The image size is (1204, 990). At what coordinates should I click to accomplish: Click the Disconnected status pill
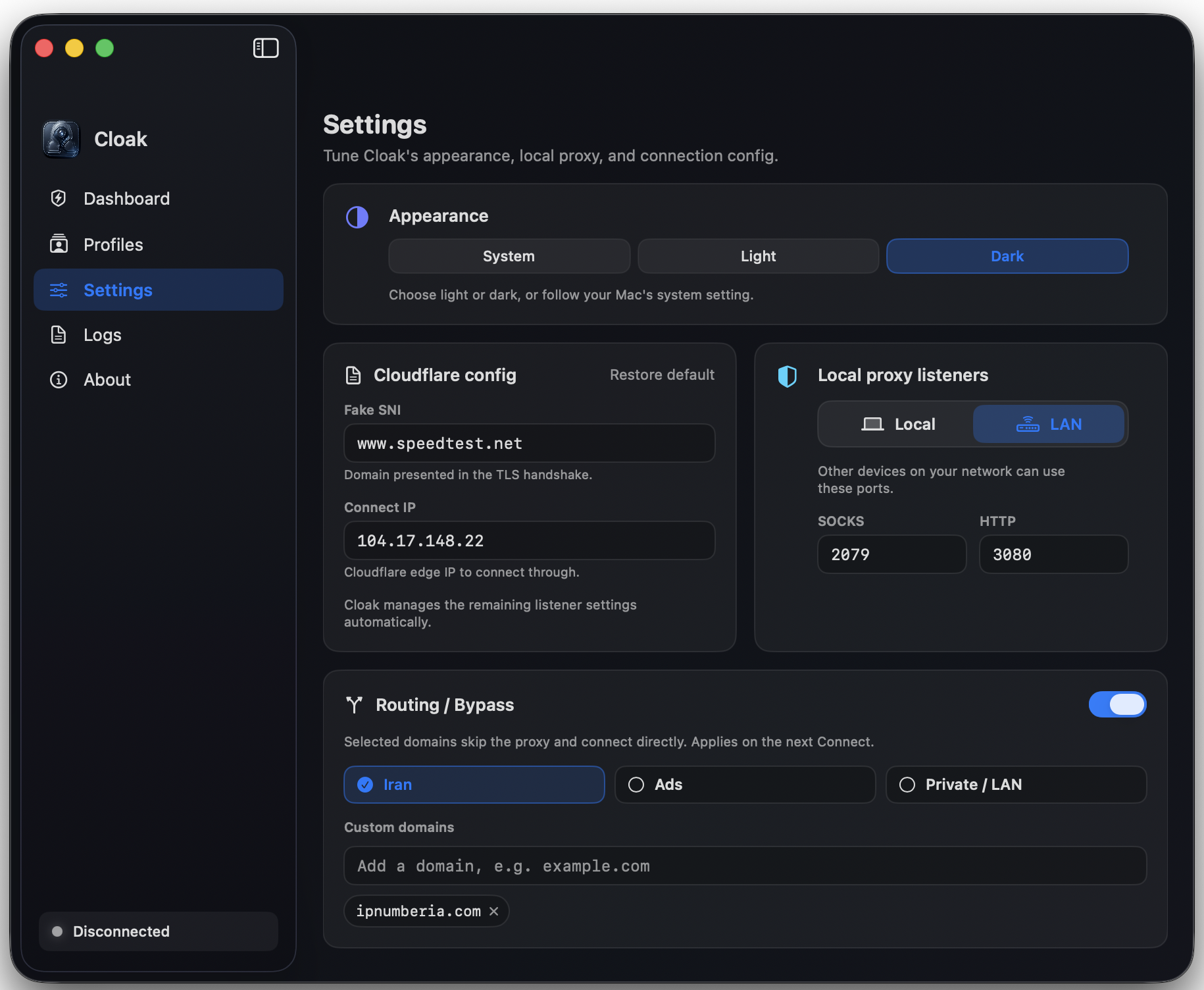click(x=159, y=931)
